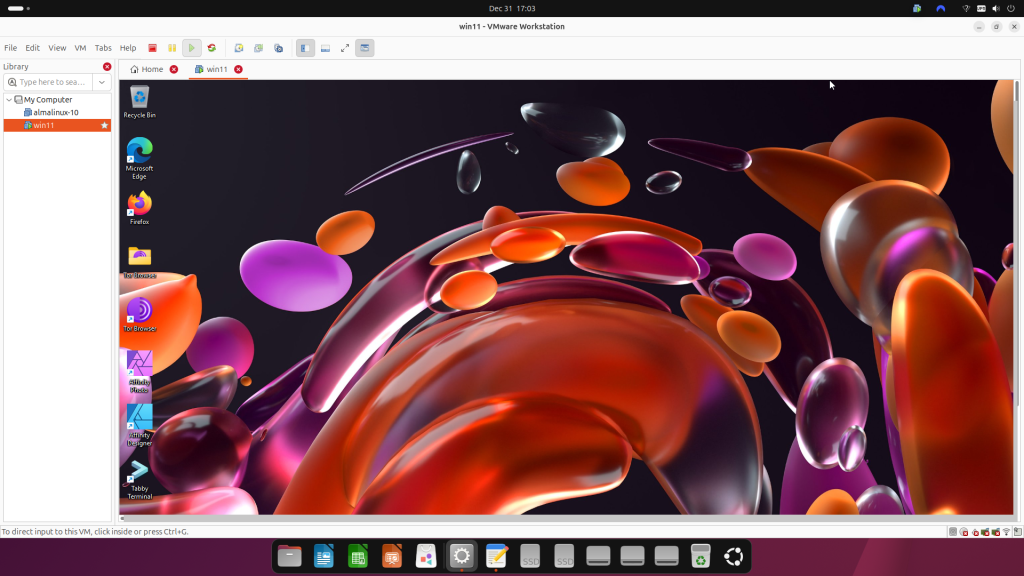The width and height of the screenshot is (1024, 576).
Task: Suspend the guest with the pause icon
Action: click(172, 47)
